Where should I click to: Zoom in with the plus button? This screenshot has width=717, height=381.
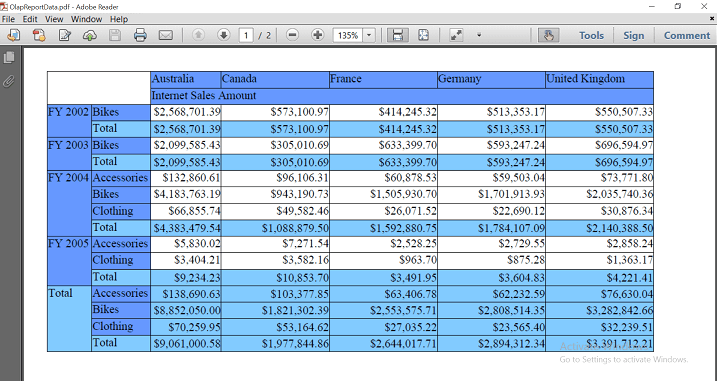(317, 35)
